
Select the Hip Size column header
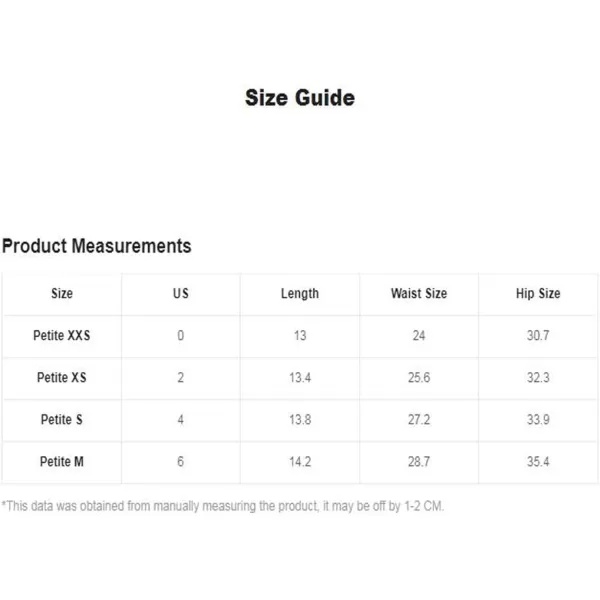click(x=538, y=293)
